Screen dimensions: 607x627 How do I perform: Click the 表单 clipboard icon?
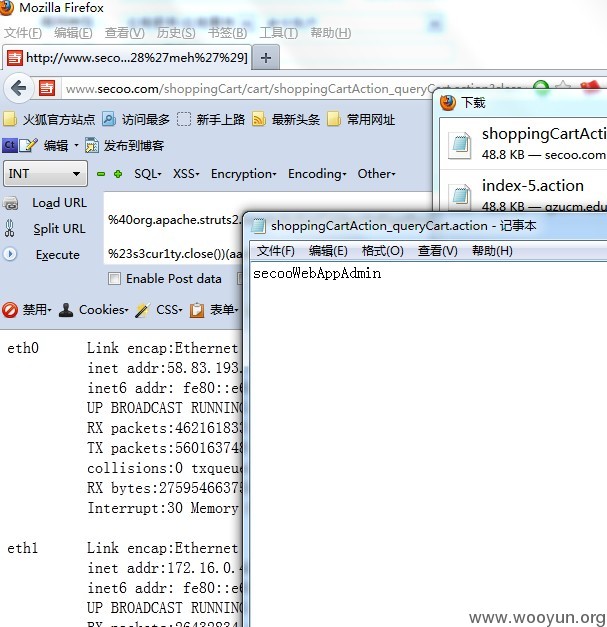(x=197, y=310)
